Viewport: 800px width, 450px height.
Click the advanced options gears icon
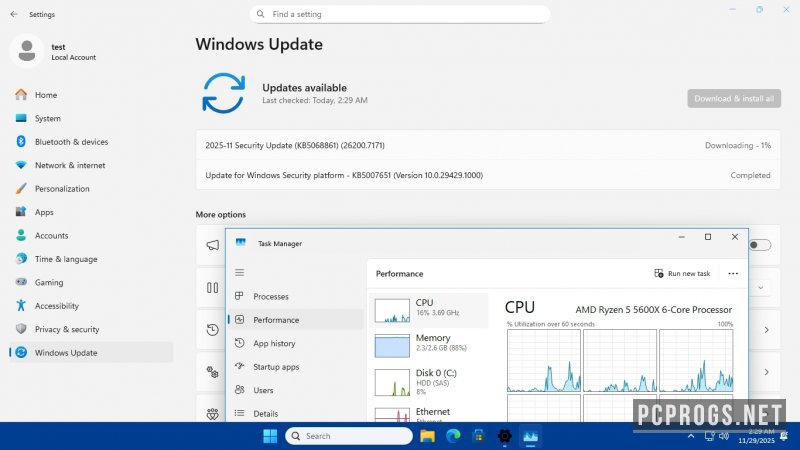213,372
